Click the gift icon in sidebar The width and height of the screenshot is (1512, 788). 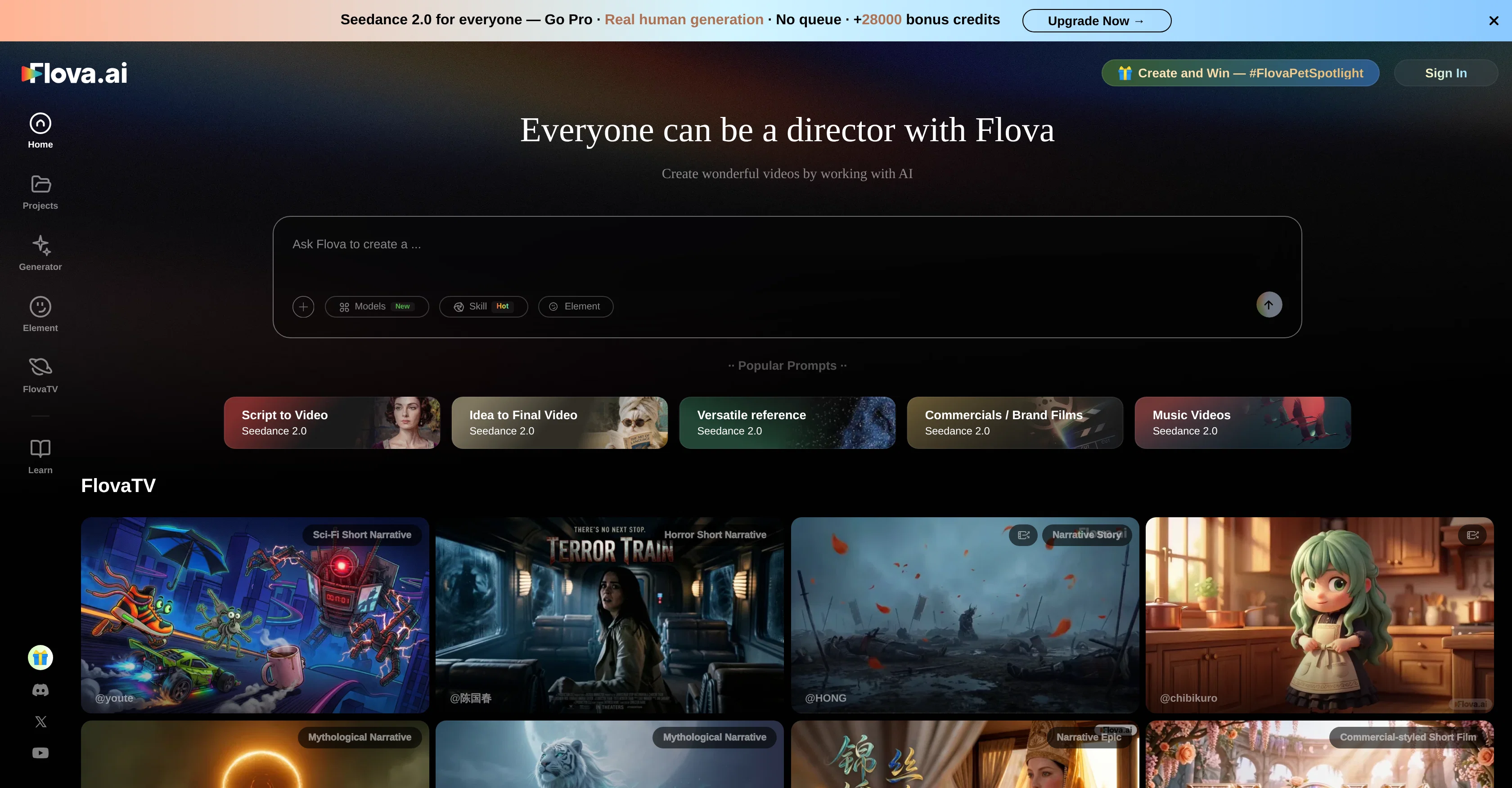(40, 657)
